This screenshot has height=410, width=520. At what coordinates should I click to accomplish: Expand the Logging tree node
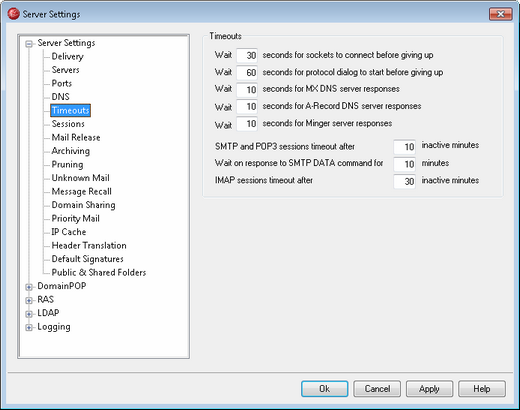pyautogui.click(x=29, y=328)
